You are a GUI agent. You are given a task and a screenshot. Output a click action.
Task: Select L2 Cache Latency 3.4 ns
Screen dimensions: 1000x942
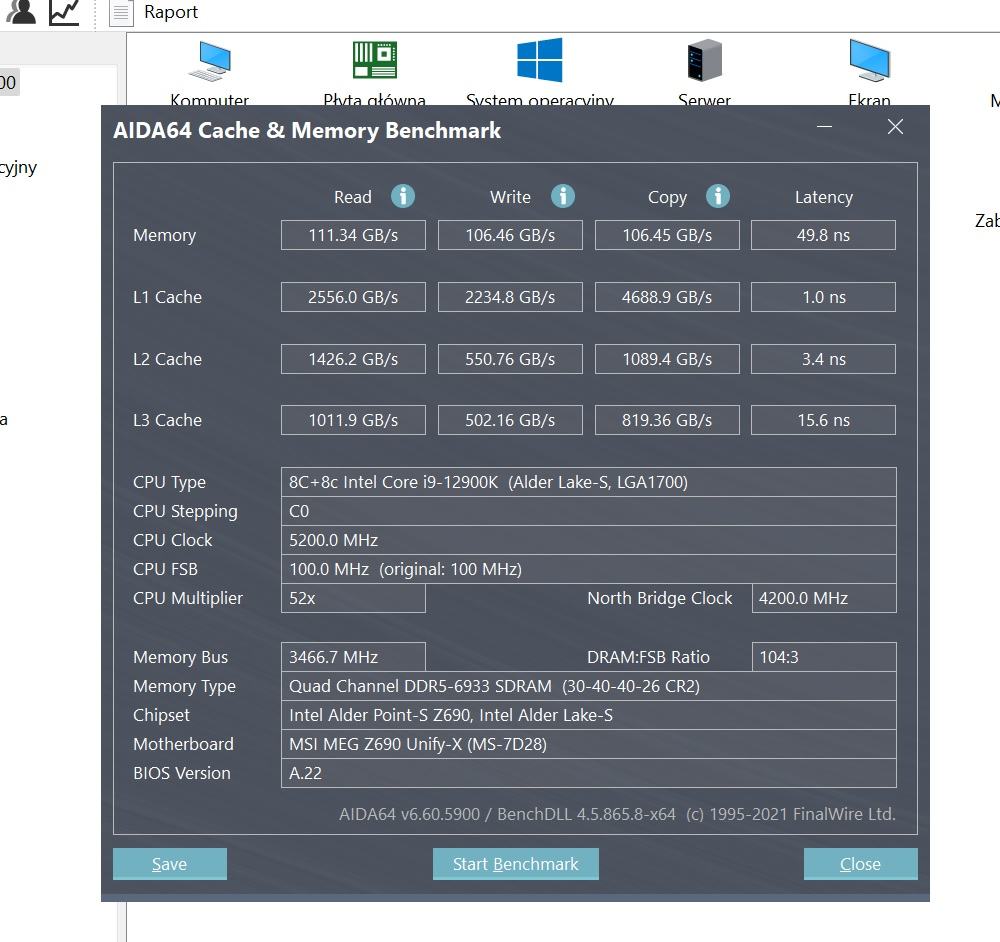(823, 359)
